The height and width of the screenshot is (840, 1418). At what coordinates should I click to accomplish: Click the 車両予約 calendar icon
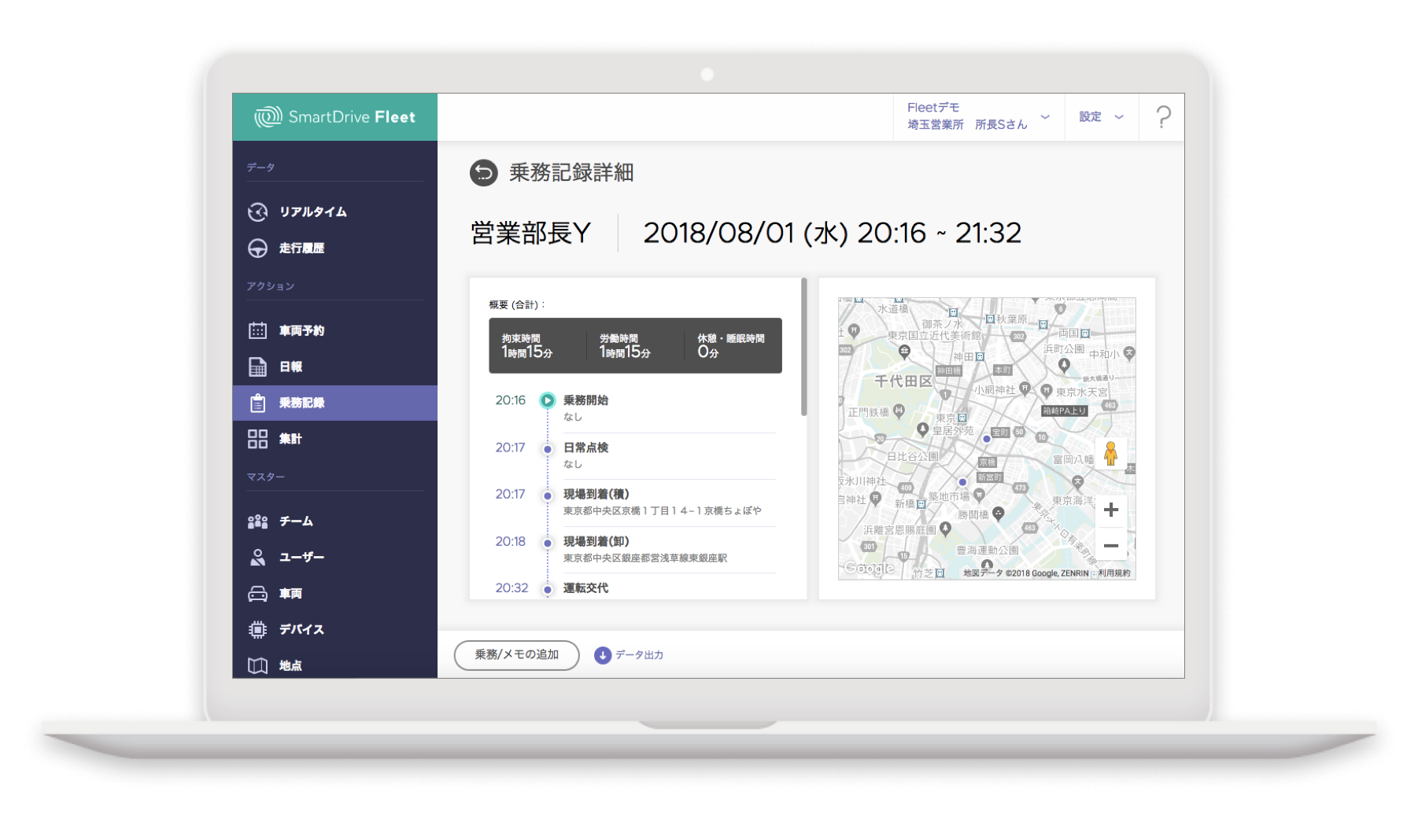pyautogui.click(x=258, y=331)
